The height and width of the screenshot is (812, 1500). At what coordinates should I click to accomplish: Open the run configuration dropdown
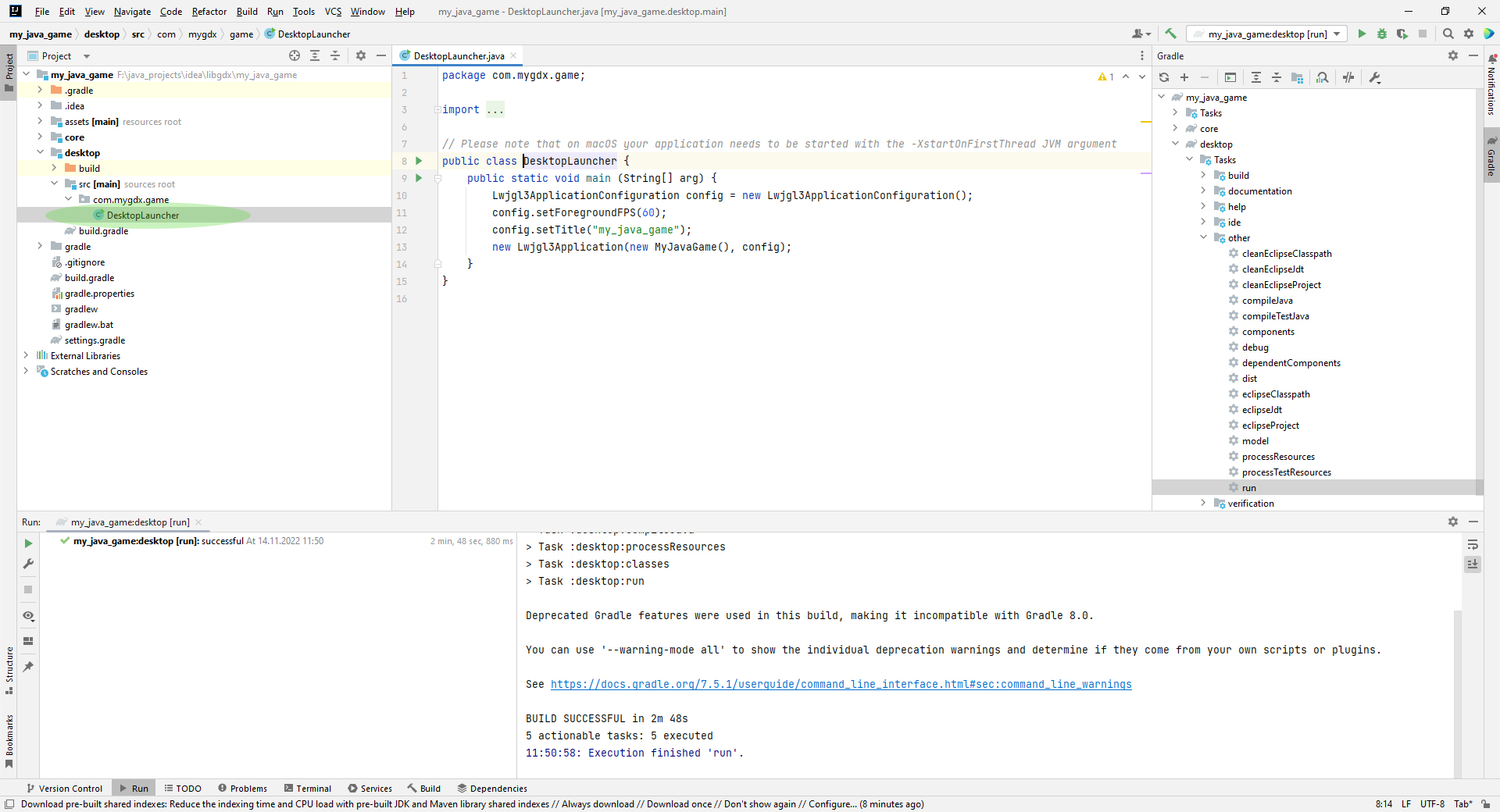tap(1267, 34)
